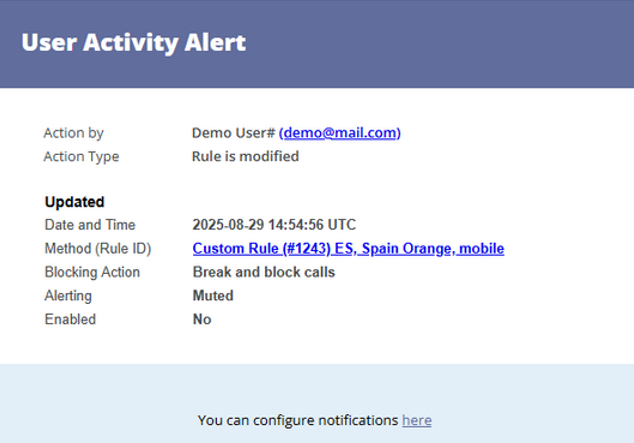Select the 'Enabled' label
This screenshot has width=634, height=443.
click(70, 319)
